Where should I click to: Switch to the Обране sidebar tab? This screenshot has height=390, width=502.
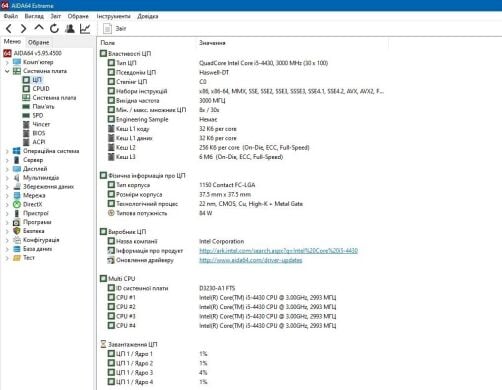coord(39,42)
